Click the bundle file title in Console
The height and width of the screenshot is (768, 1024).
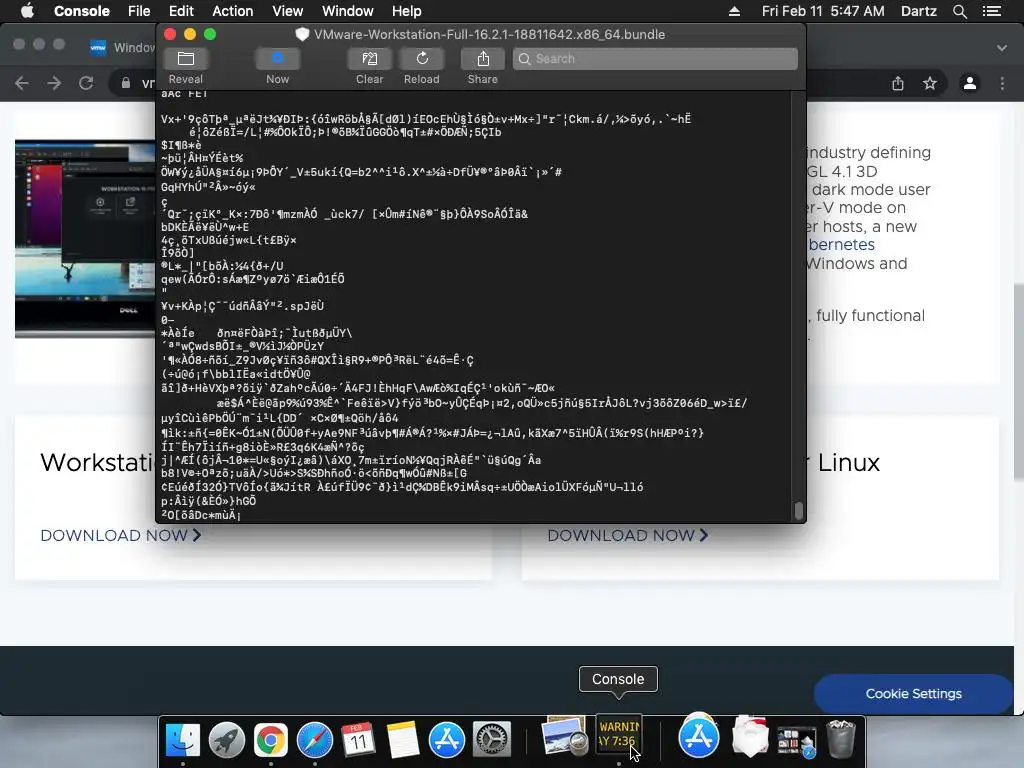click(489, 35)
